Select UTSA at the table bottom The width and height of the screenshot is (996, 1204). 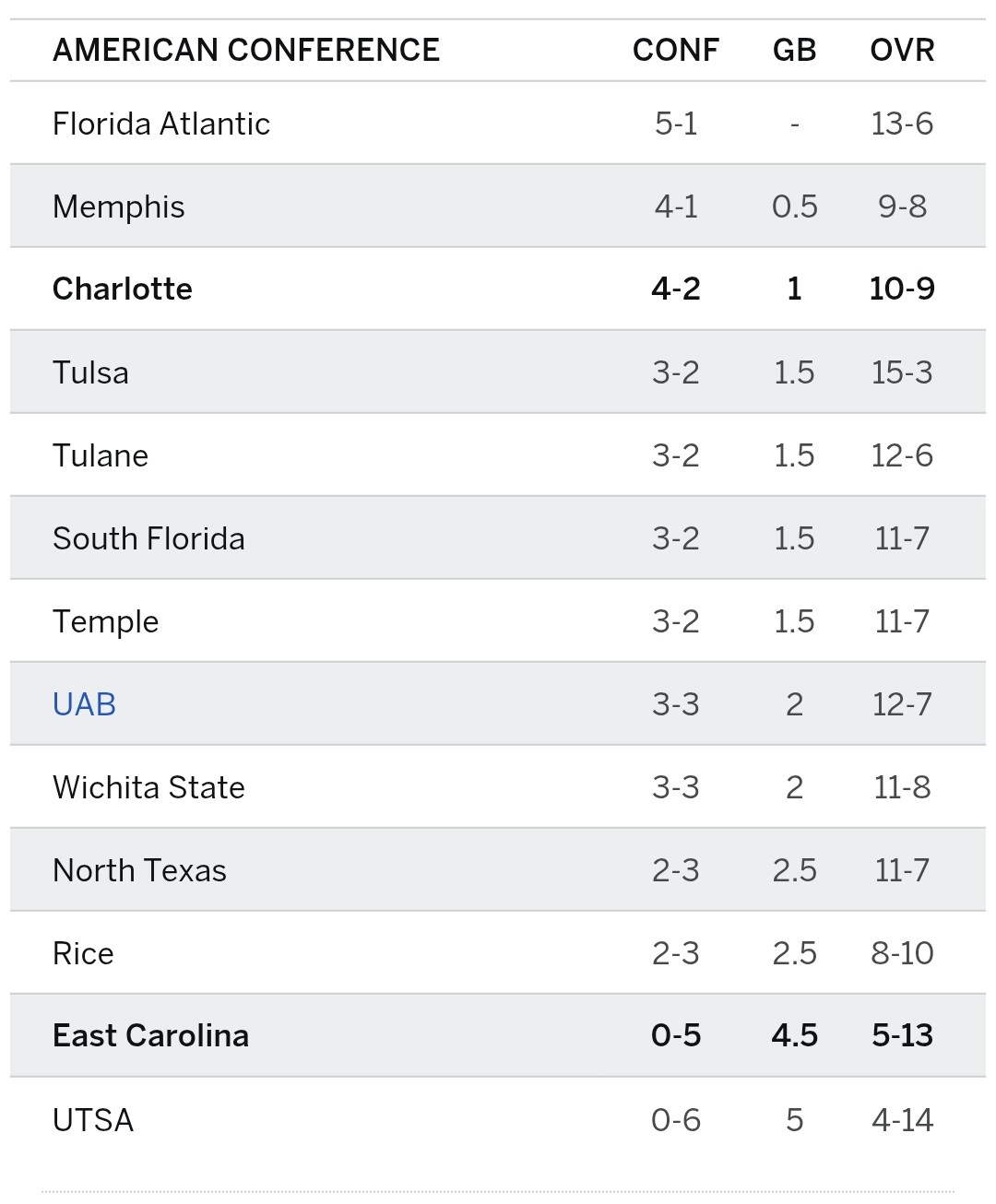coord(93,1120)
